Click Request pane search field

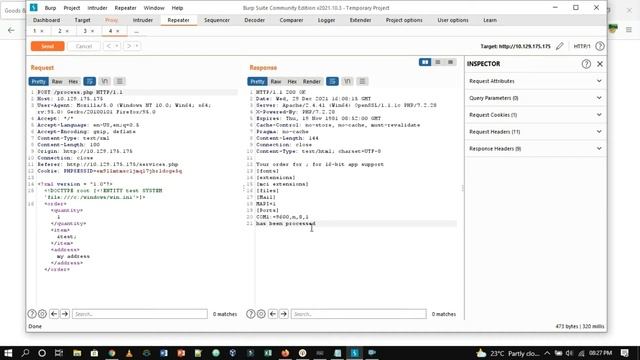(140, 314)
